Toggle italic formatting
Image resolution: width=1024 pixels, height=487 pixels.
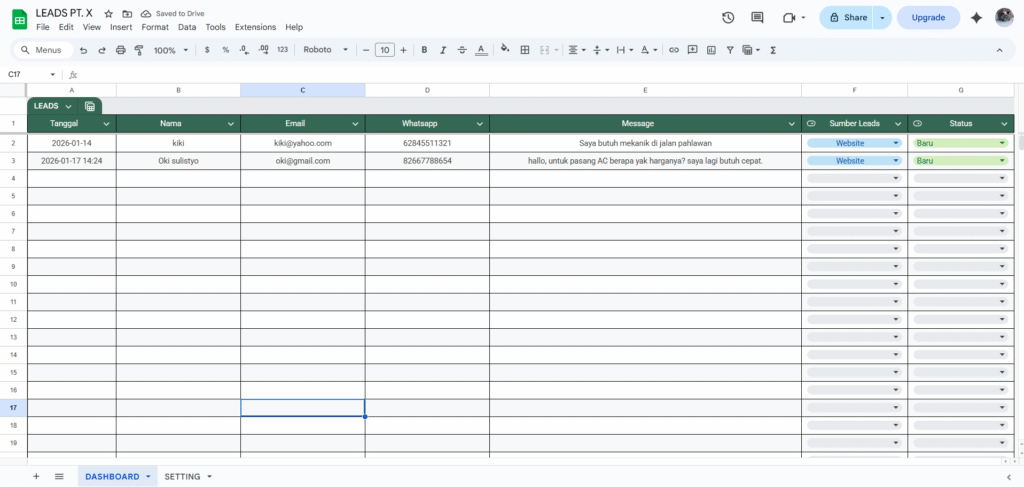click(443, 50)
